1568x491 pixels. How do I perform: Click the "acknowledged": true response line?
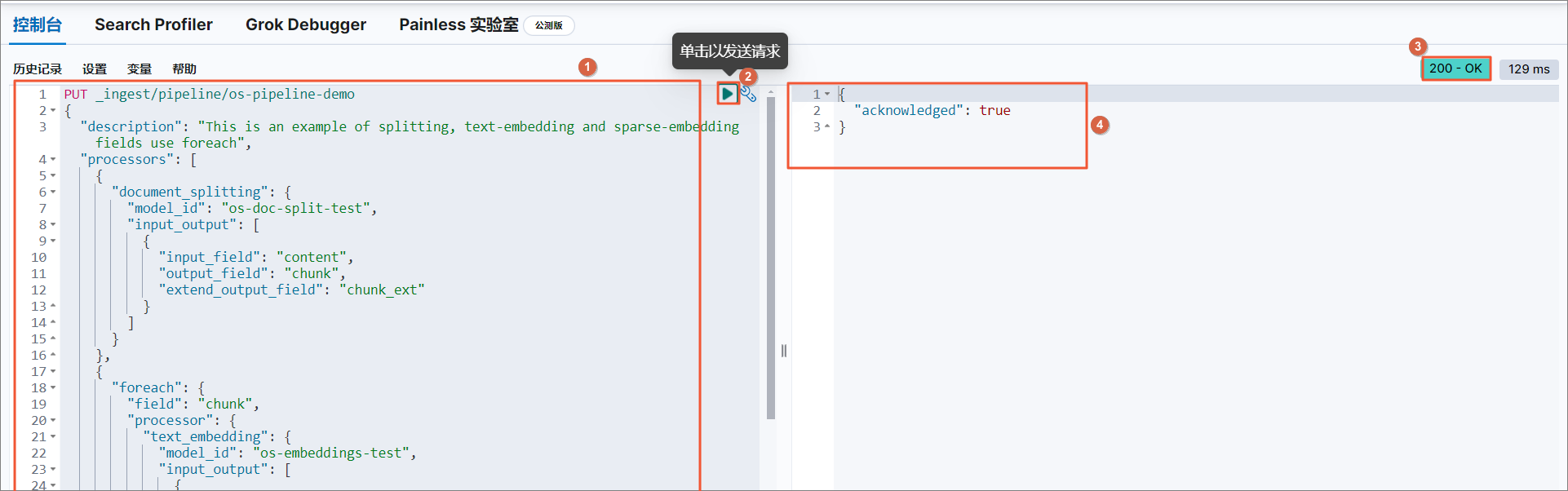pos(932,110)
